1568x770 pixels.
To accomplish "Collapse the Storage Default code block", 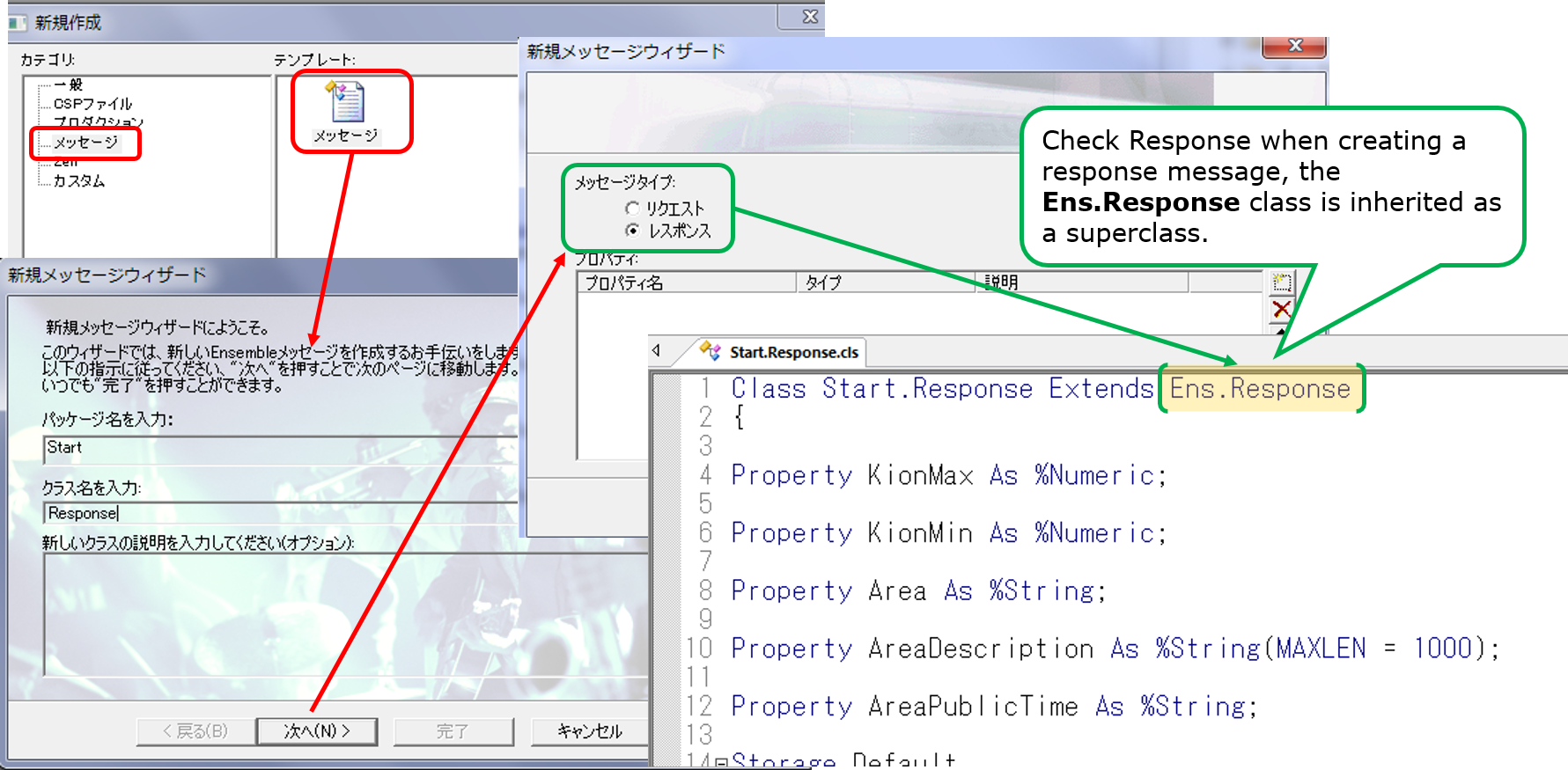I will (x=721, y=762).
